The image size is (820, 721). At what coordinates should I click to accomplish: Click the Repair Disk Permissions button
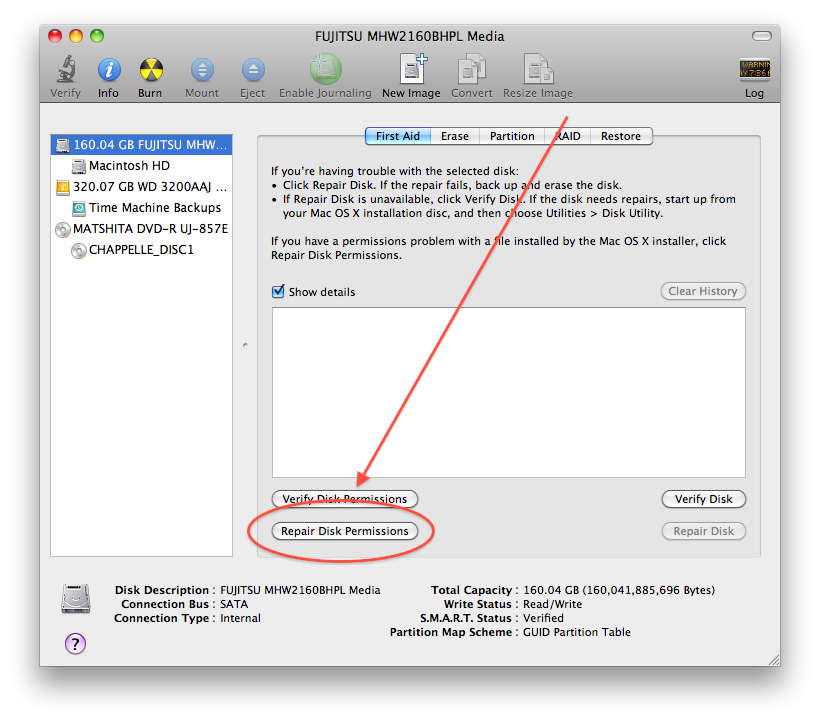345,531
